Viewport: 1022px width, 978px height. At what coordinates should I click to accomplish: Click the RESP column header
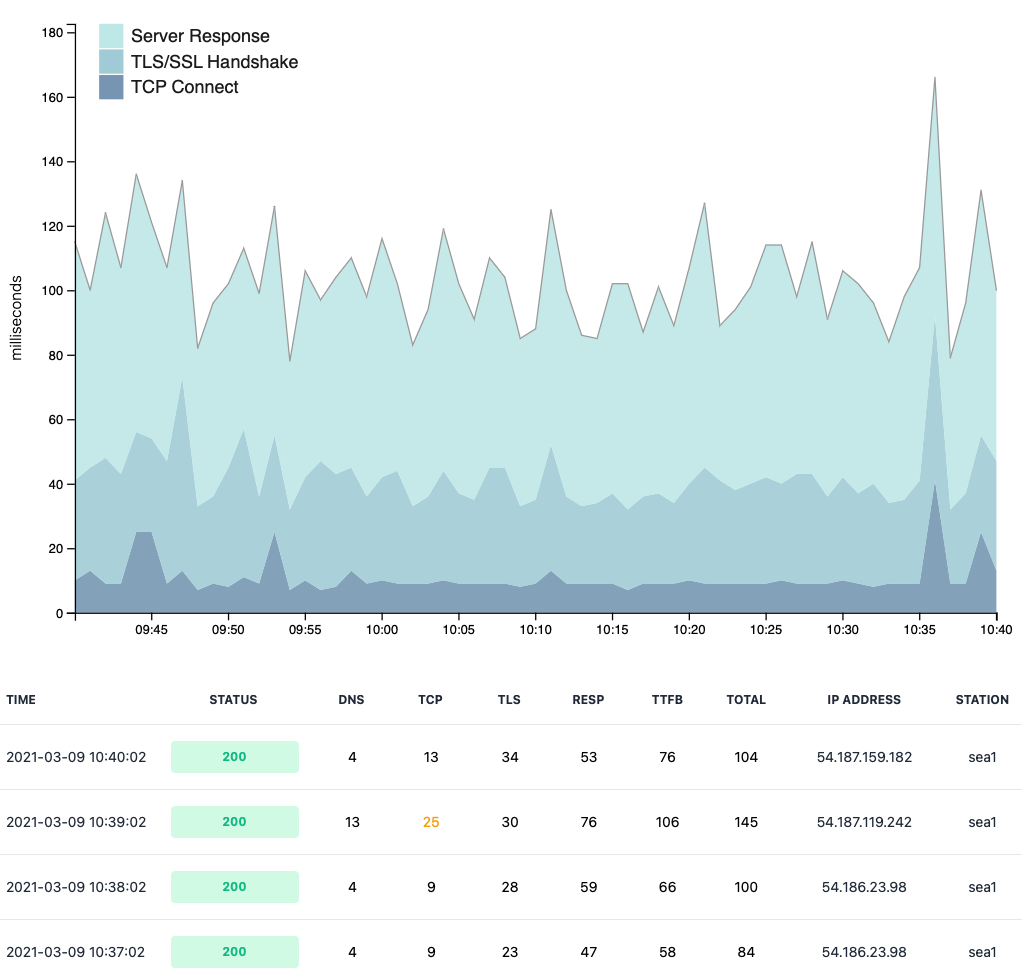pyautogui.click(x=588, y=700)
